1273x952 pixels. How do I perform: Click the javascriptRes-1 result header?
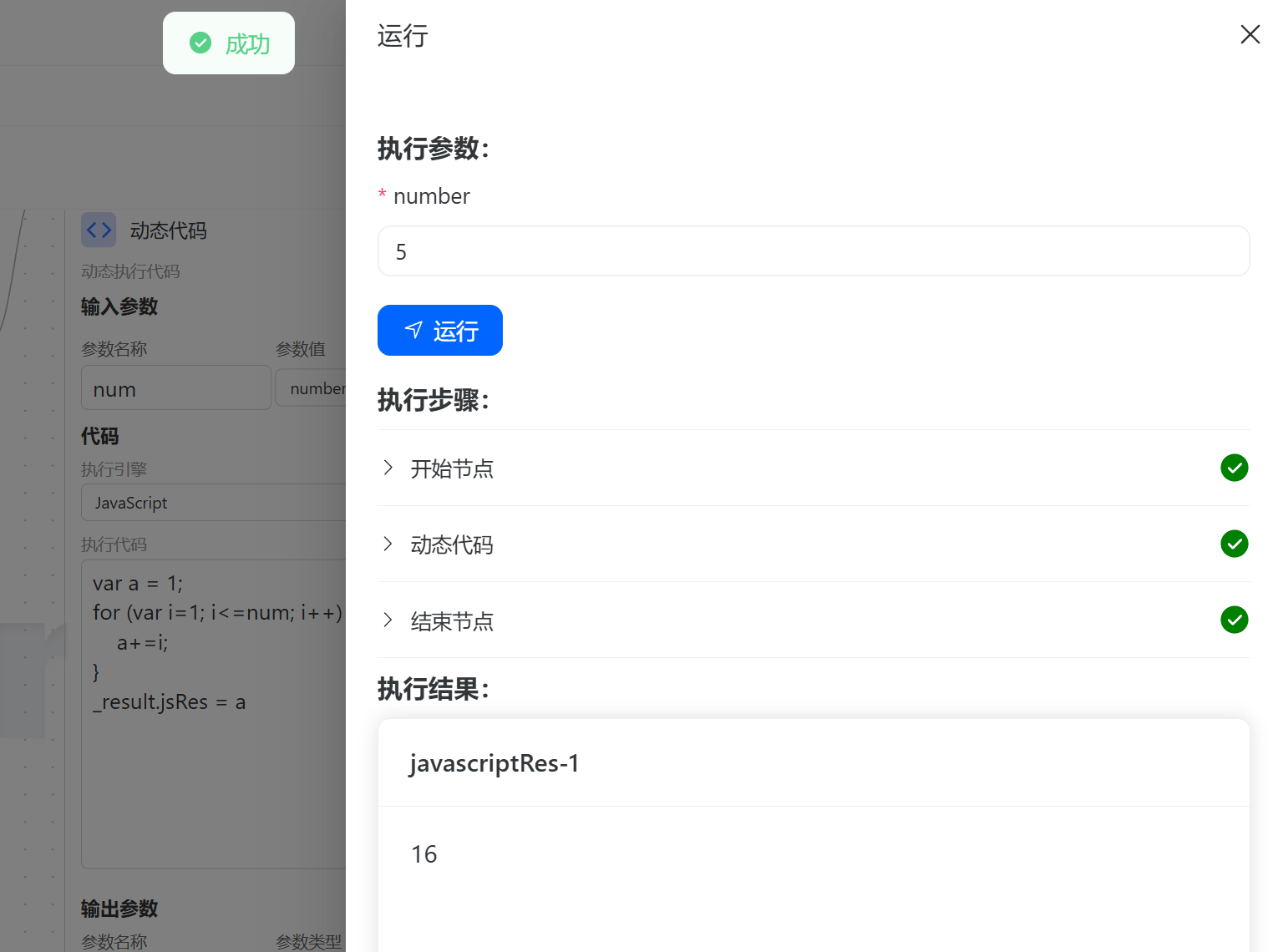[x=494, y=763]
